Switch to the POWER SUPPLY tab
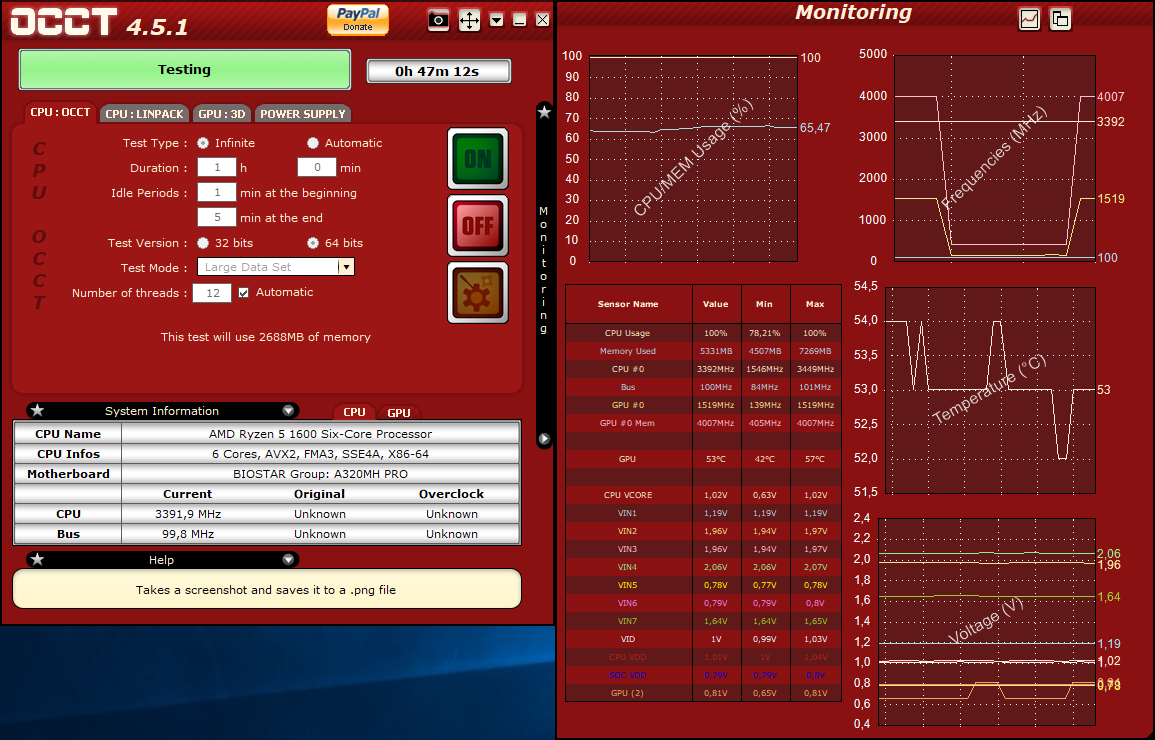 point(303,113)
